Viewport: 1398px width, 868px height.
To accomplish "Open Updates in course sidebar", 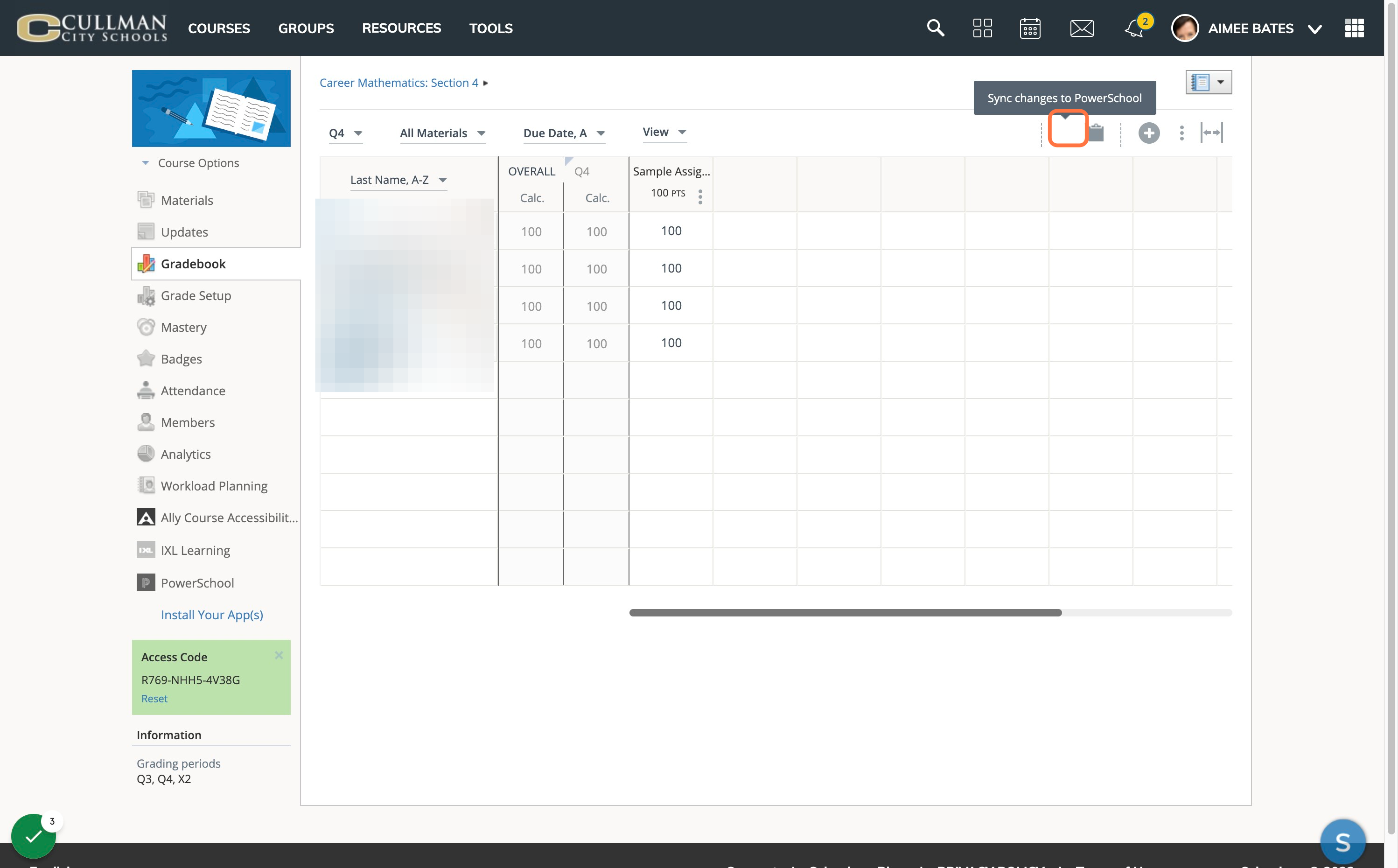I will click(x=184, y=232).
